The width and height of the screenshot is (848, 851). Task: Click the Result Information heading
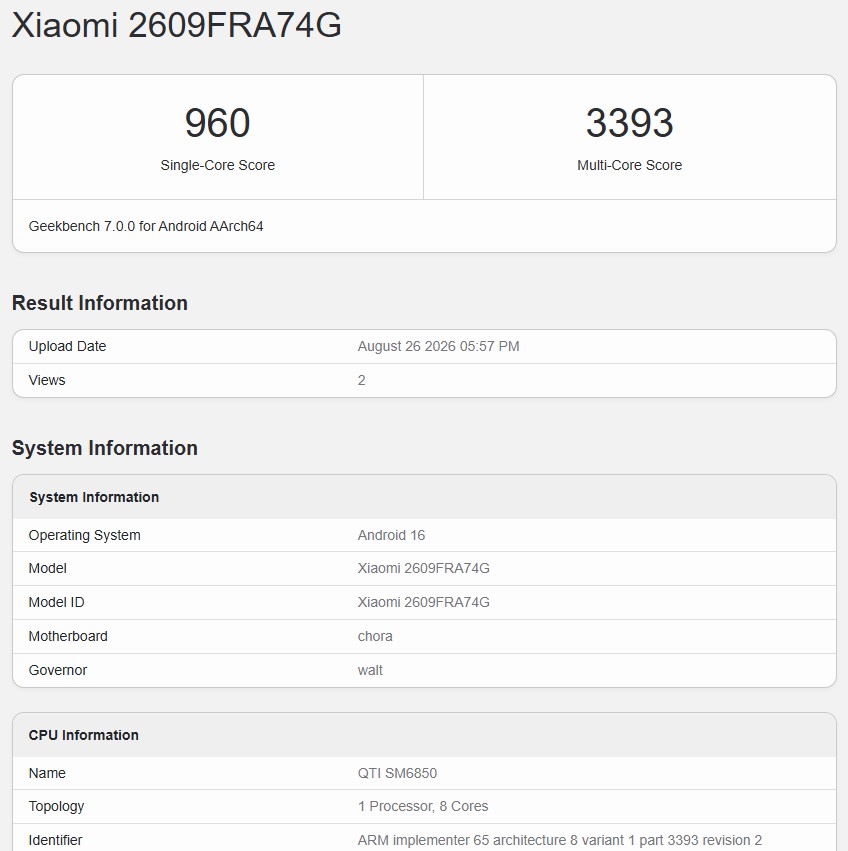coord(100,303)
